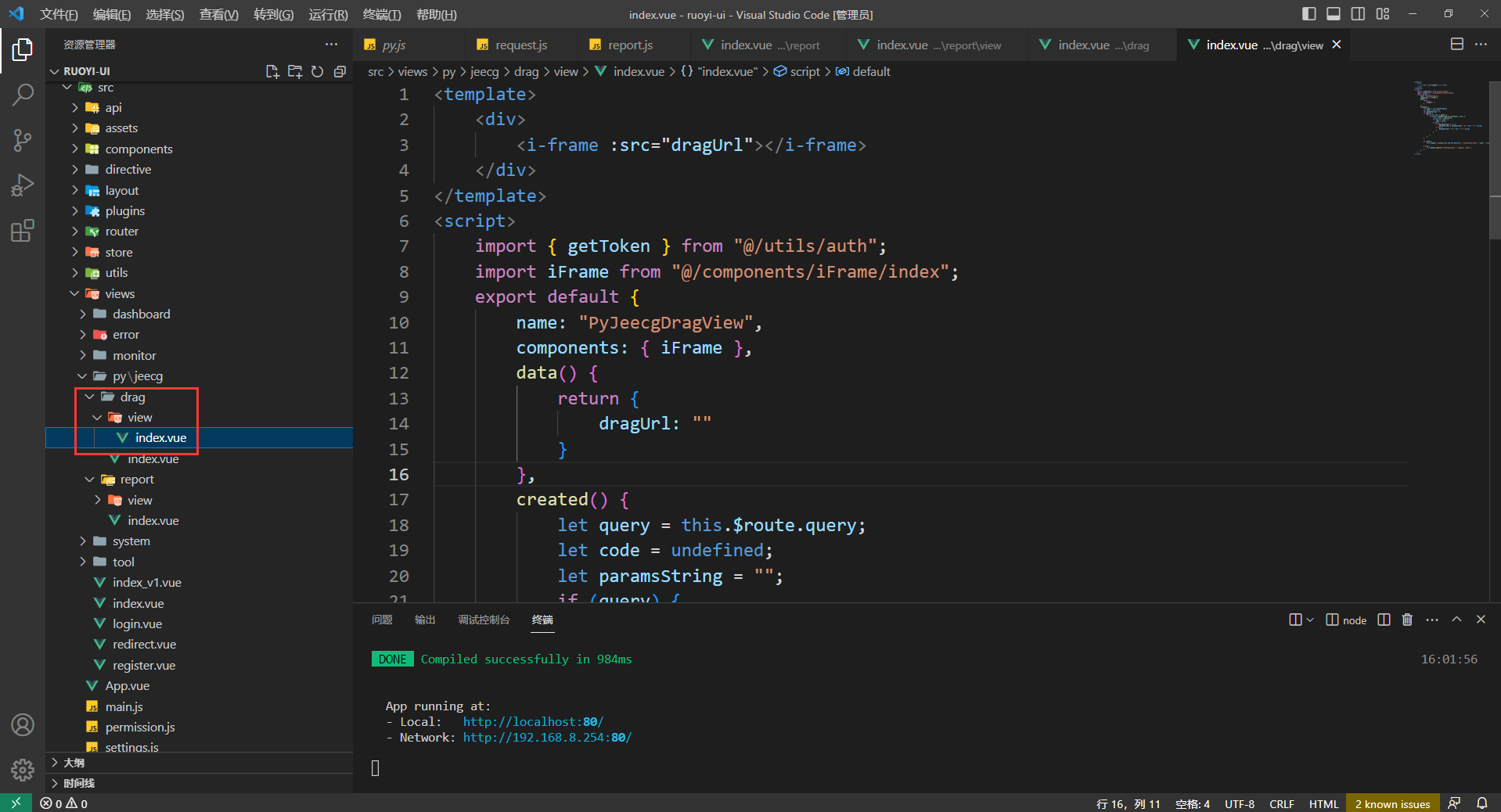Create a new folder in RUOYI-UI explorer
This screenshot has width=1501, height=812.
click(x=295, y=71)
